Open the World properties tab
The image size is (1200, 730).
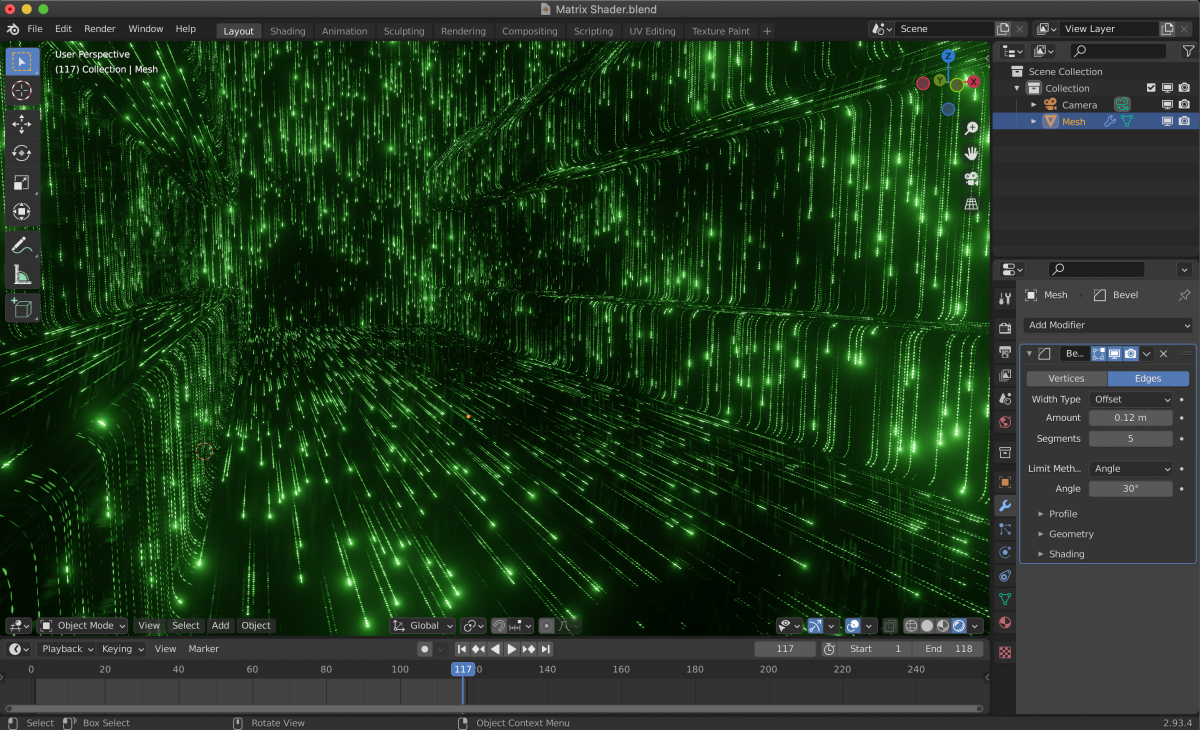(x=1005, y=422)
